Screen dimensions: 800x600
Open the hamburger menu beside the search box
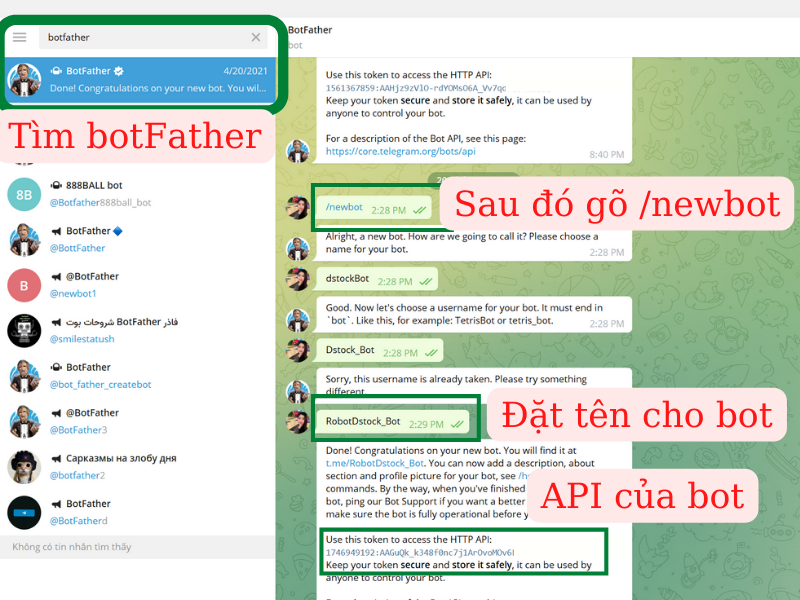19,37
